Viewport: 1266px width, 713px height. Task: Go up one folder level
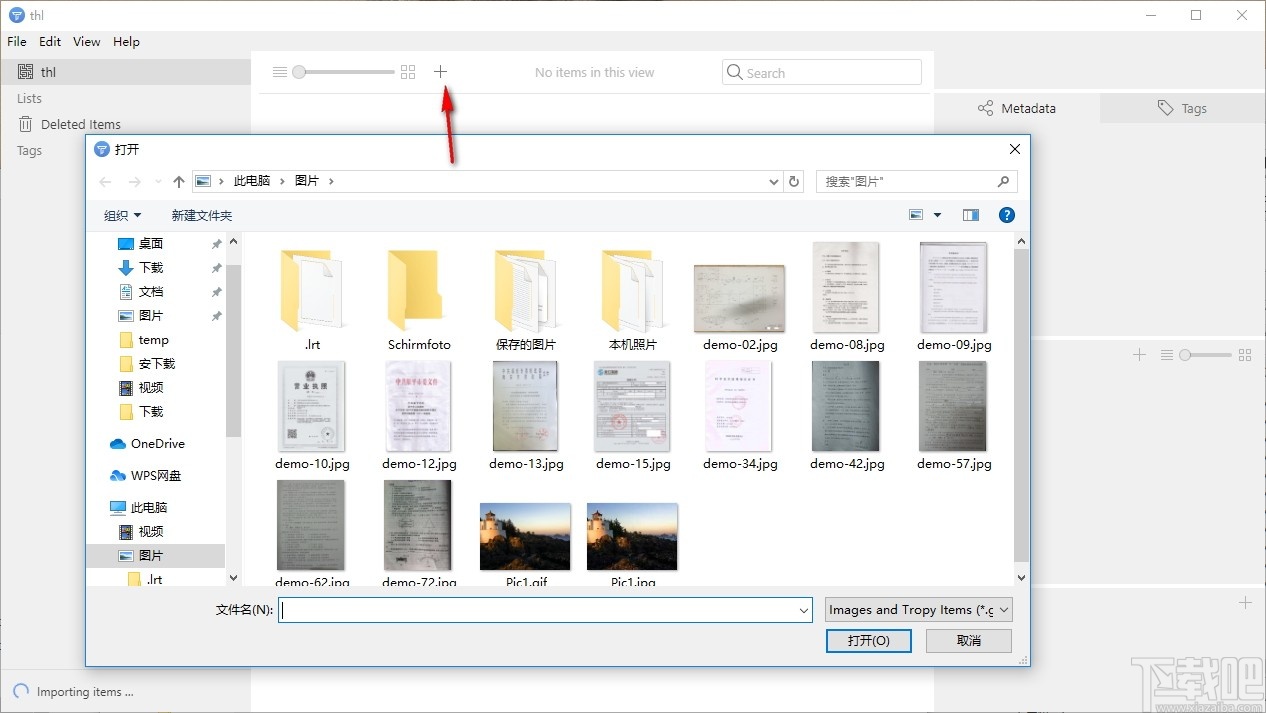[179, 181]
